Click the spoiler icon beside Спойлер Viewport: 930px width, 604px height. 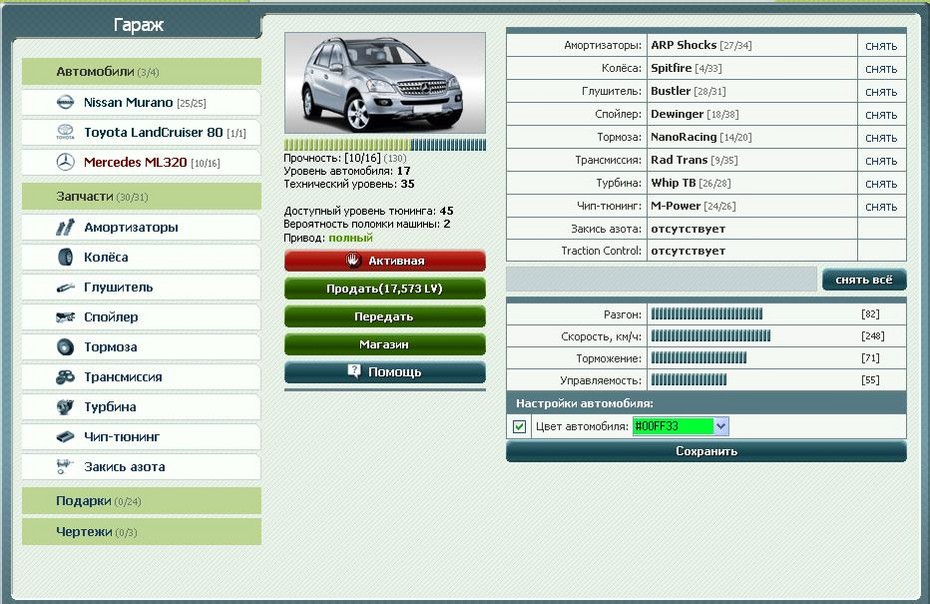tap(65, 317)
